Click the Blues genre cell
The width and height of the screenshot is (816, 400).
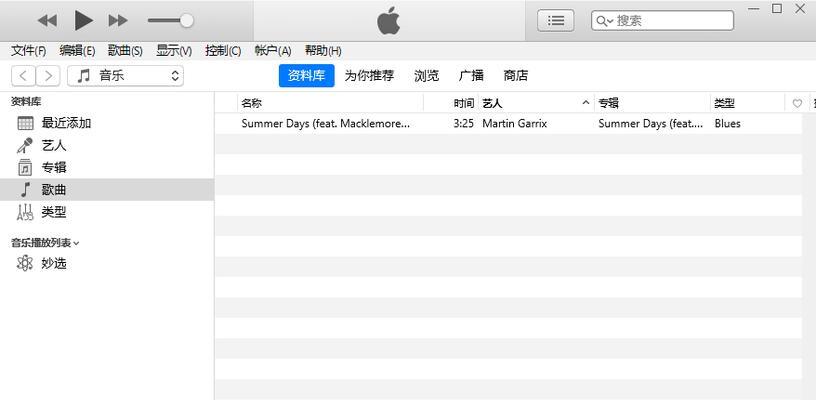click(728, 124)
